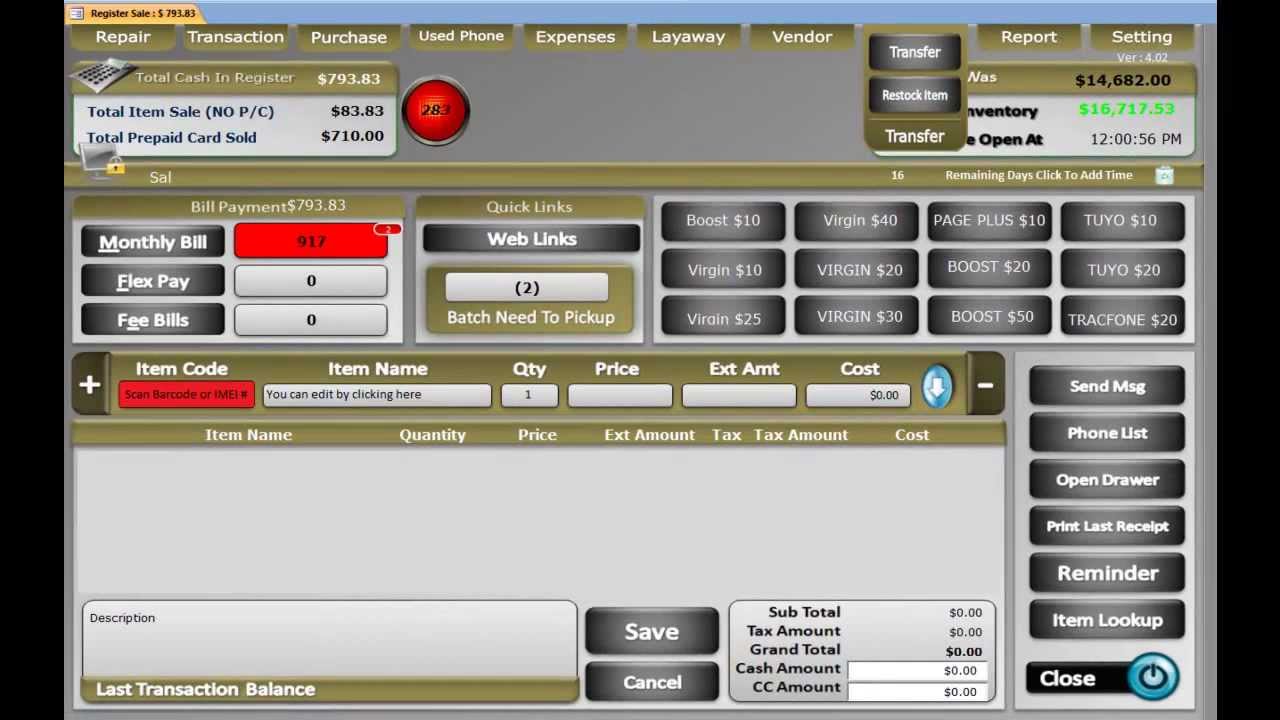Viewport: 1280px width, 720px height.
Task: Click the CC Amount field
Action: point(918,692)
